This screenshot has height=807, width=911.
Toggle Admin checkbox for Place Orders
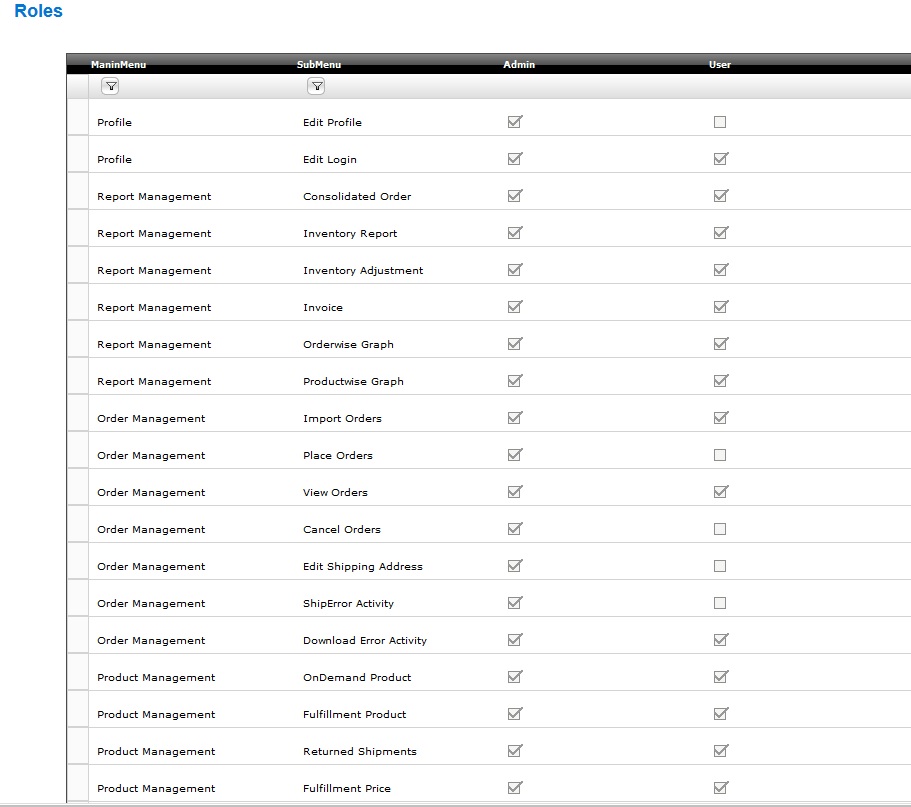click(515, 455)
